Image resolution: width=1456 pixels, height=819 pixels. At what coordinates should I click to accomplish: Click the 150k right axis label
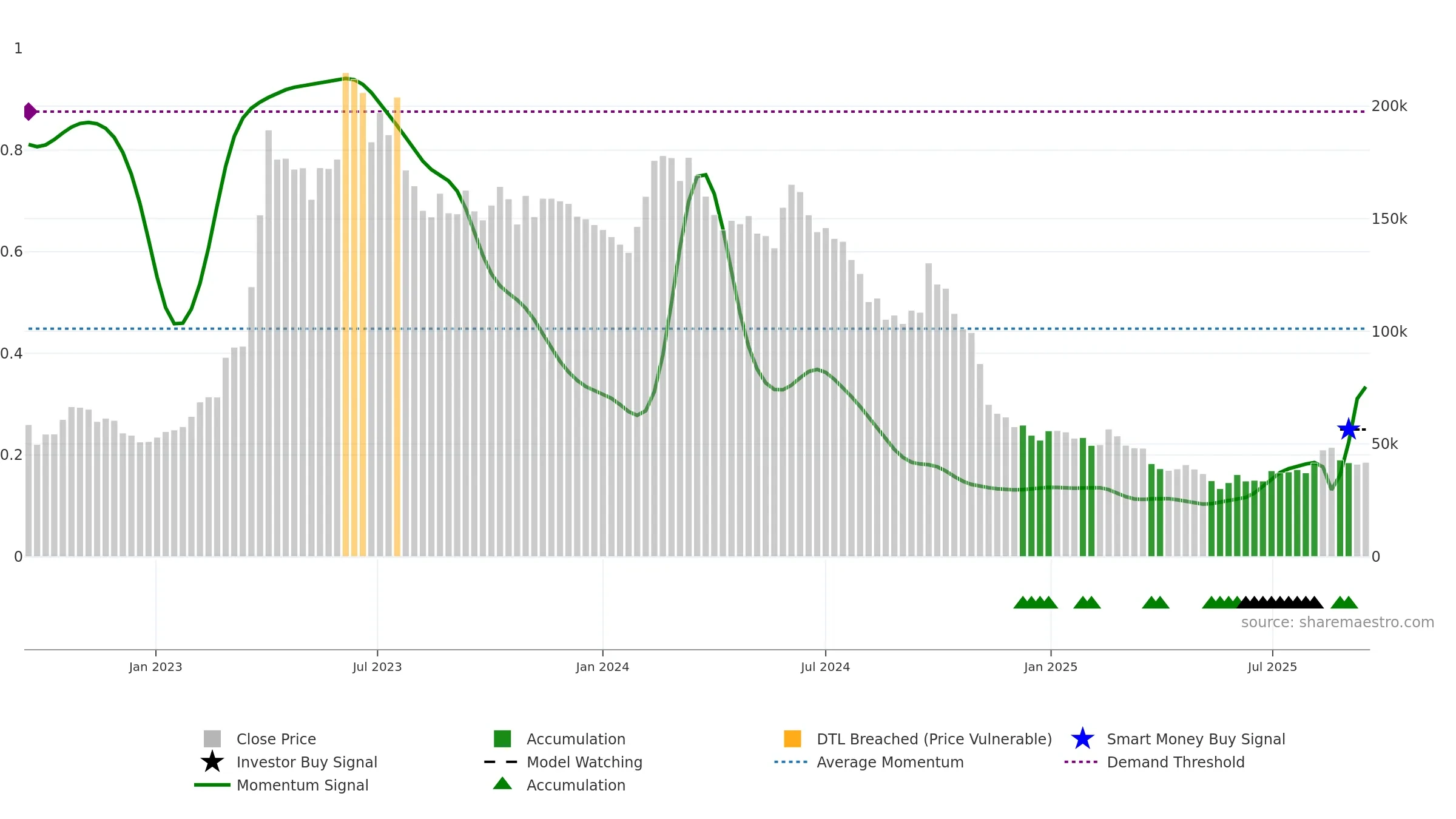pyautogui.click(x=1389, y=219)
